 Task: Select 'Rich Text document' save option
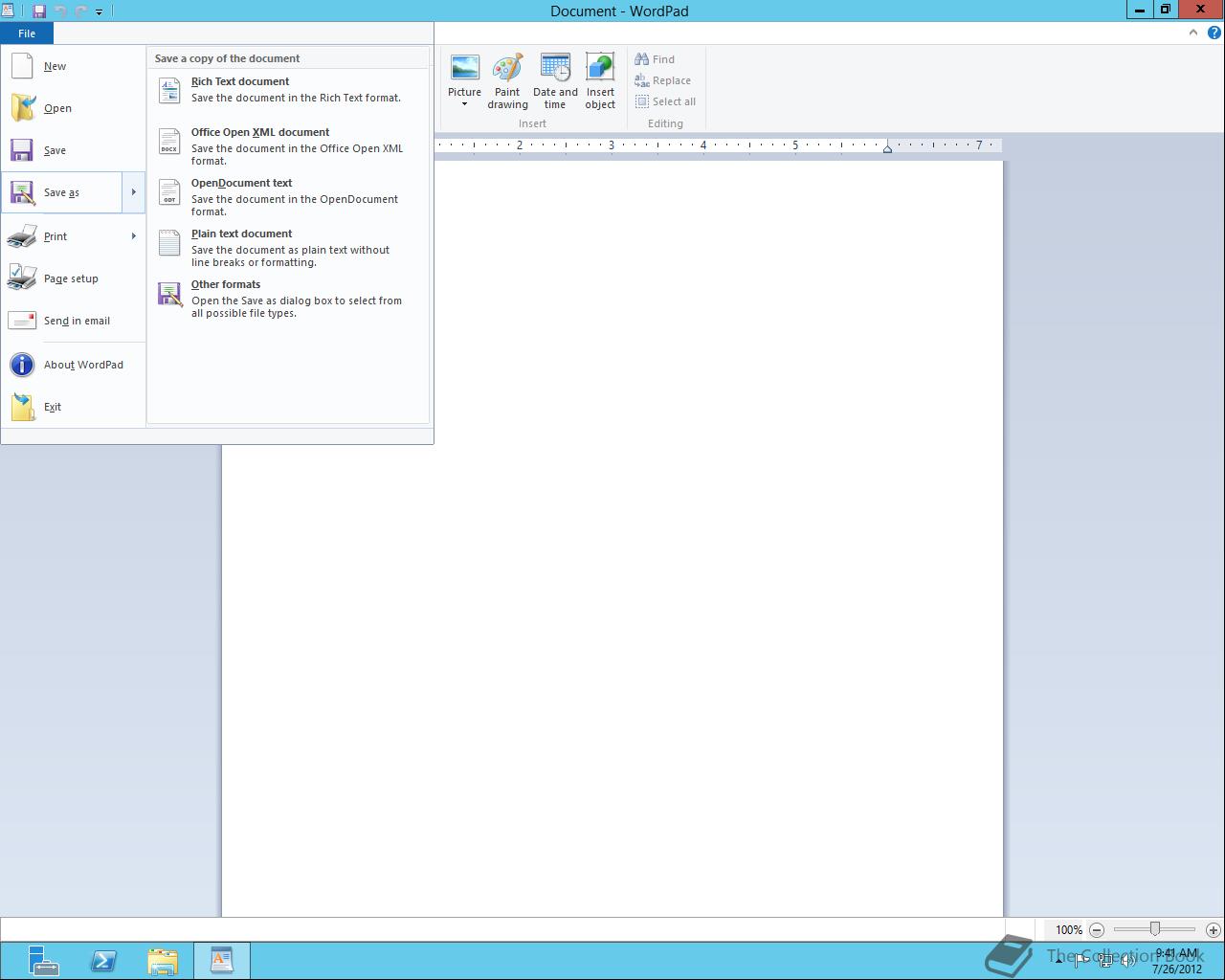pos(288,90)
